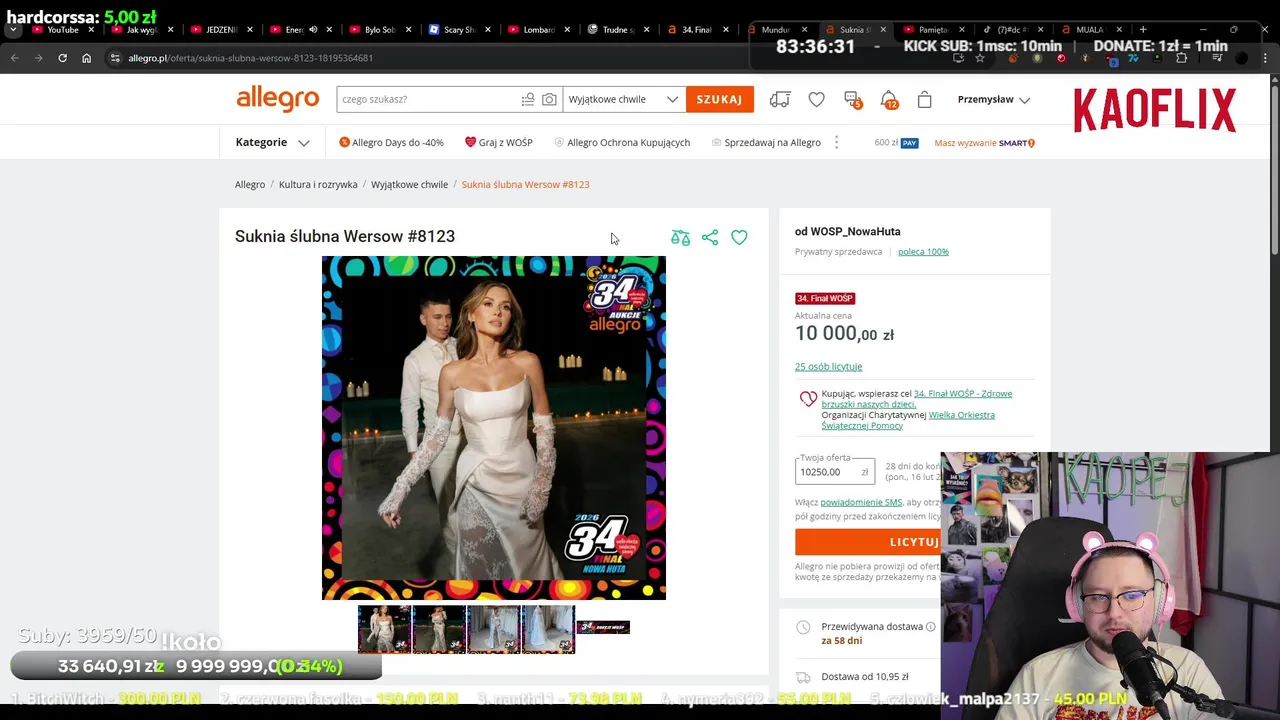Open Allegro Days do -40% link
Viewport: 1280px width, 720px height.
point(391,142)
